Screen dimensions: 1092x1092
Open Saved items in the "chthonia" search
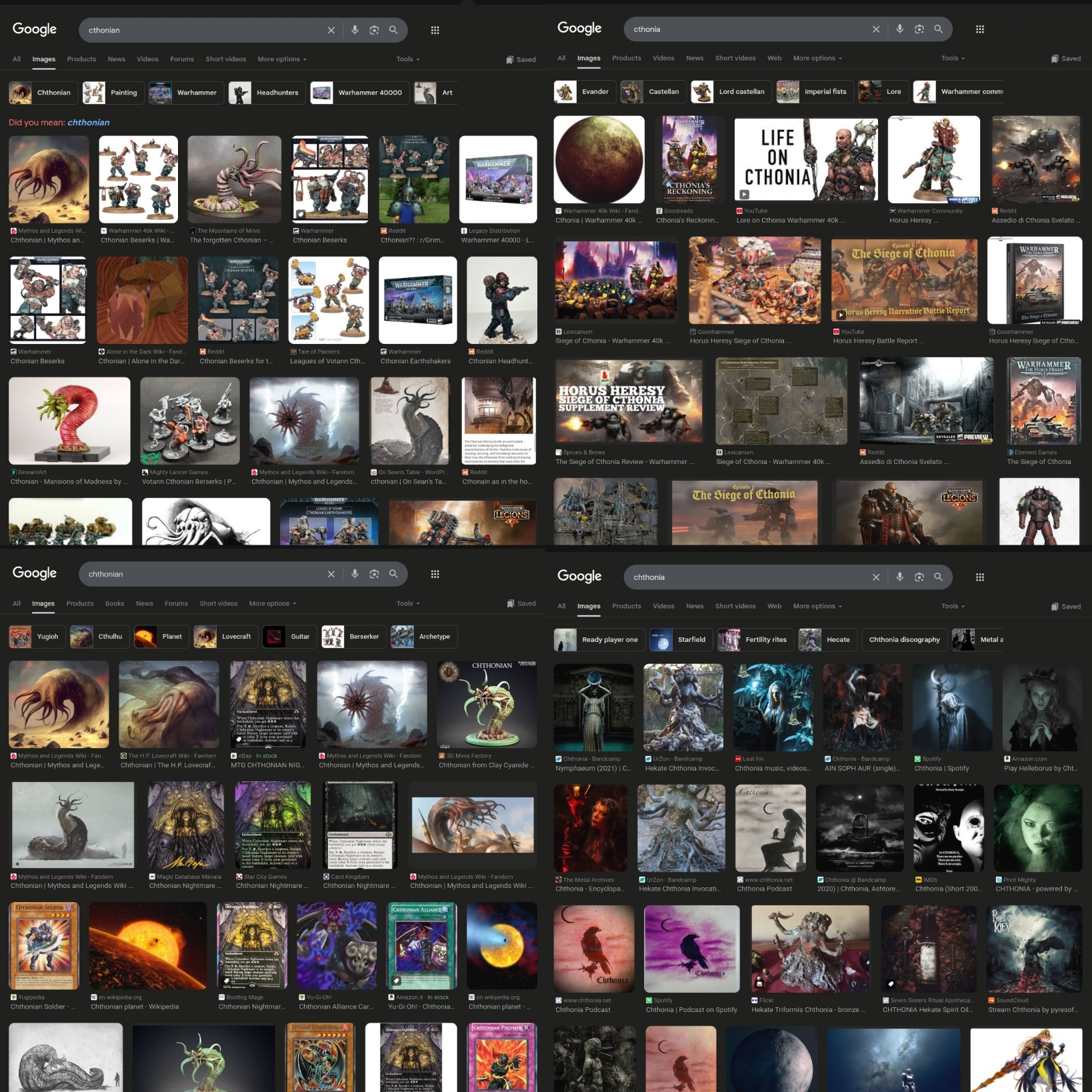tap(1065, 607)
